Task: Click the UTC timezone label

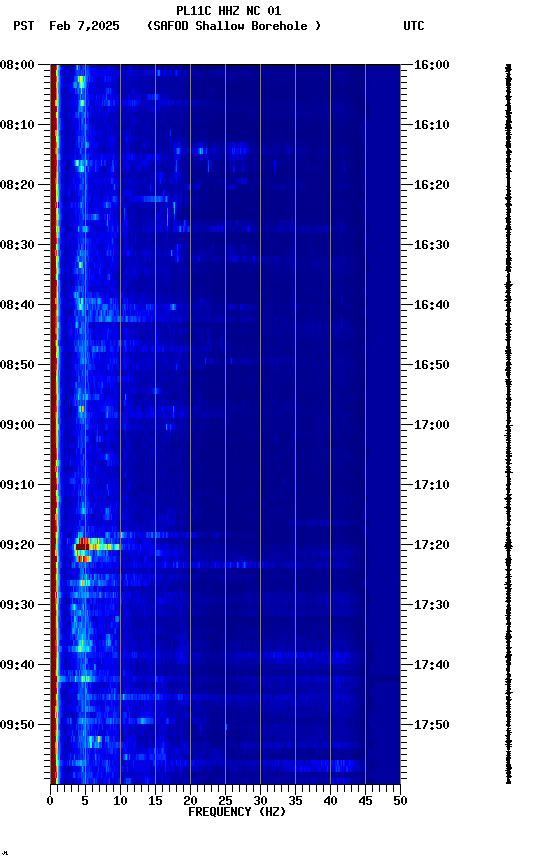Action: click(414, 26)
